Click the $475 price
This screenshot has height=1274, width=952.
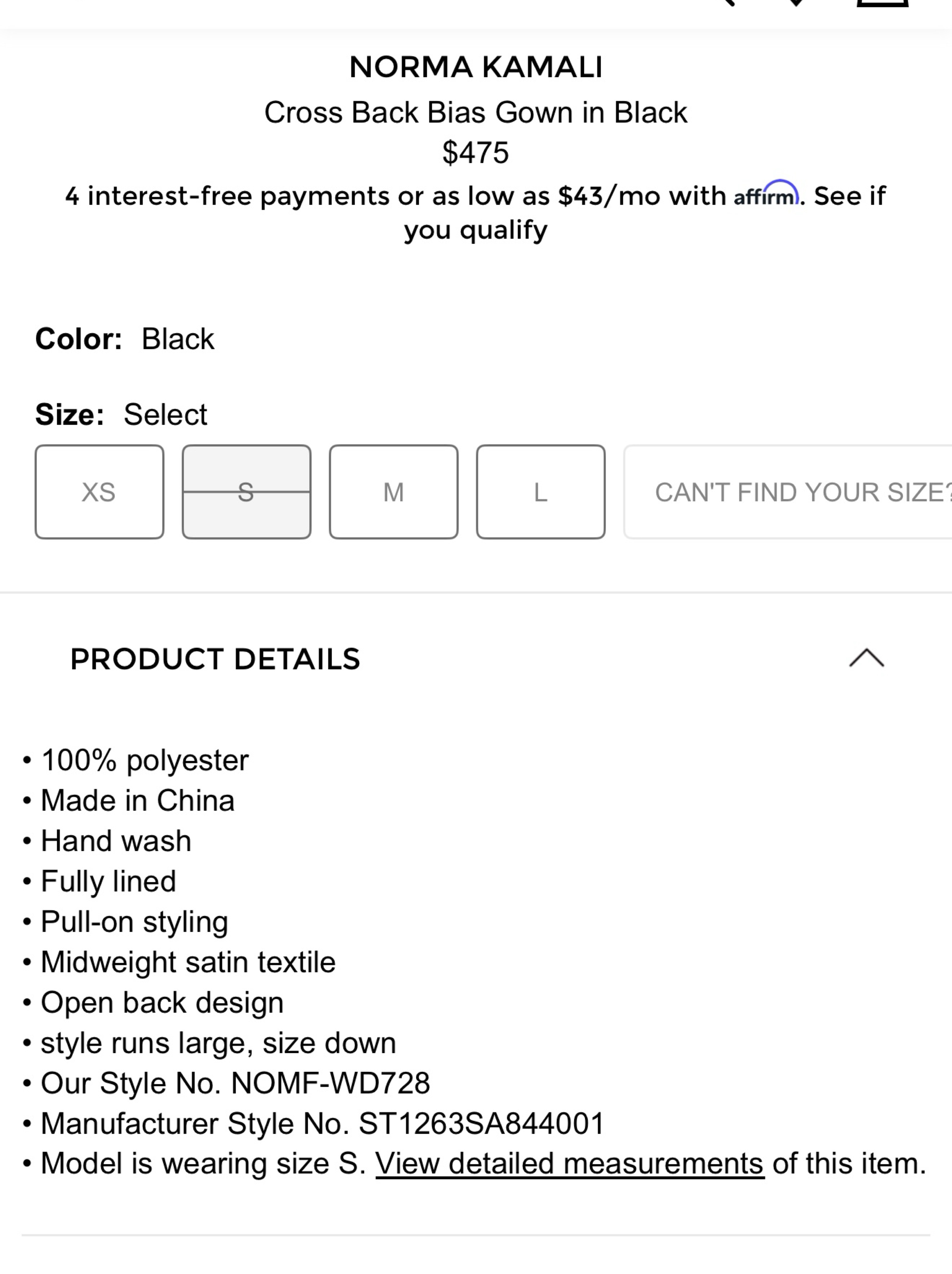(x=476, y=153)
